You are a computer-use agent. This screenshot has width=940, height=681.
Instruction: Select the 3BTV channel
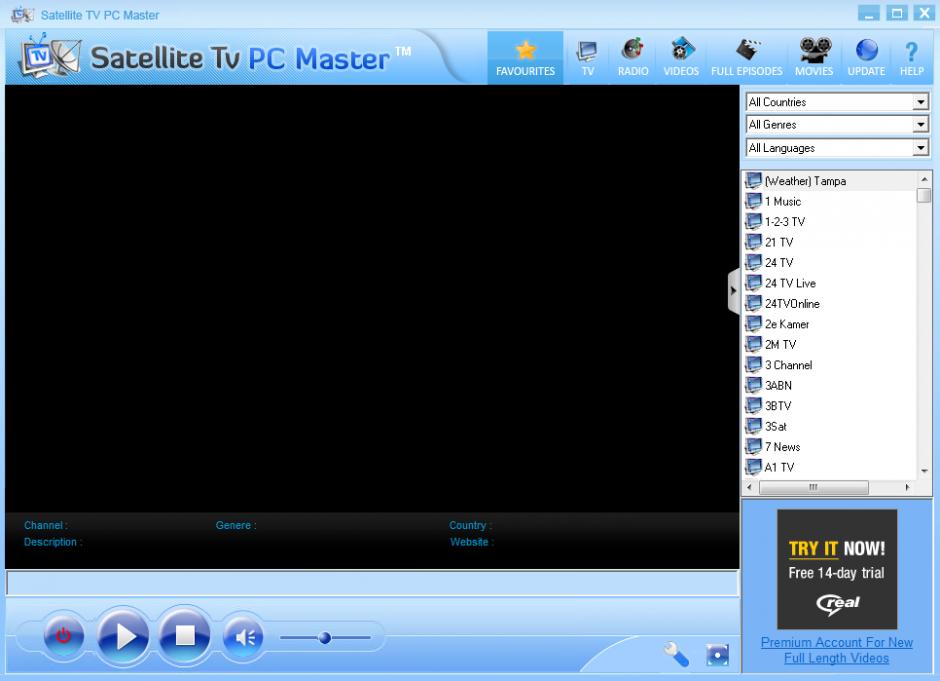click(x=830, y=406)
